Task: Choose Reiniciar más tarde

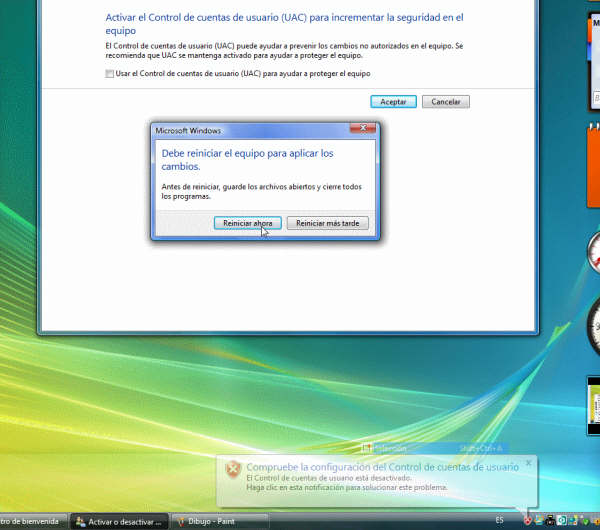Action: click(x=328, y=223)
